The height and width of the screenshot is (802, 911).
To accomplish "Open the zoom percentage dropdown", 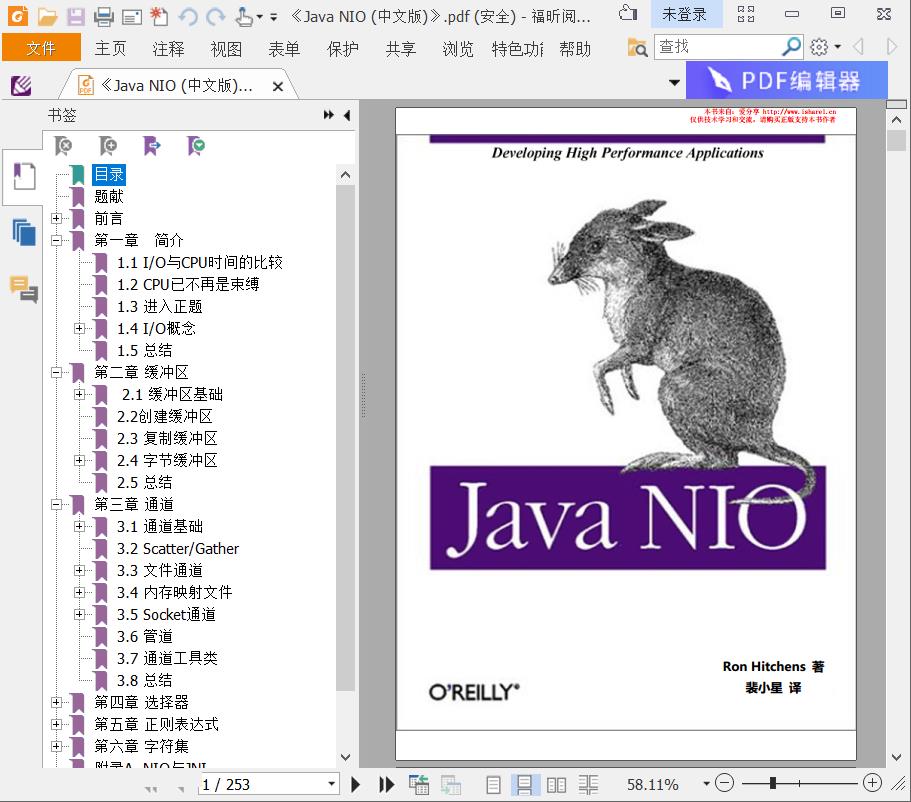I will pyautogui.click(x=706, y=784).
